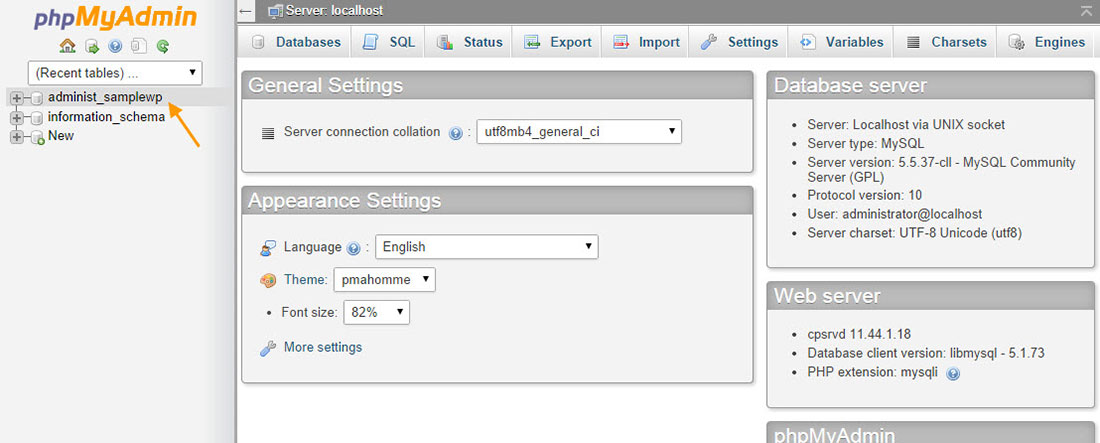This screenshot has width=1100, height=443.
Task: Open the More settings link
Action: point(323,347)
